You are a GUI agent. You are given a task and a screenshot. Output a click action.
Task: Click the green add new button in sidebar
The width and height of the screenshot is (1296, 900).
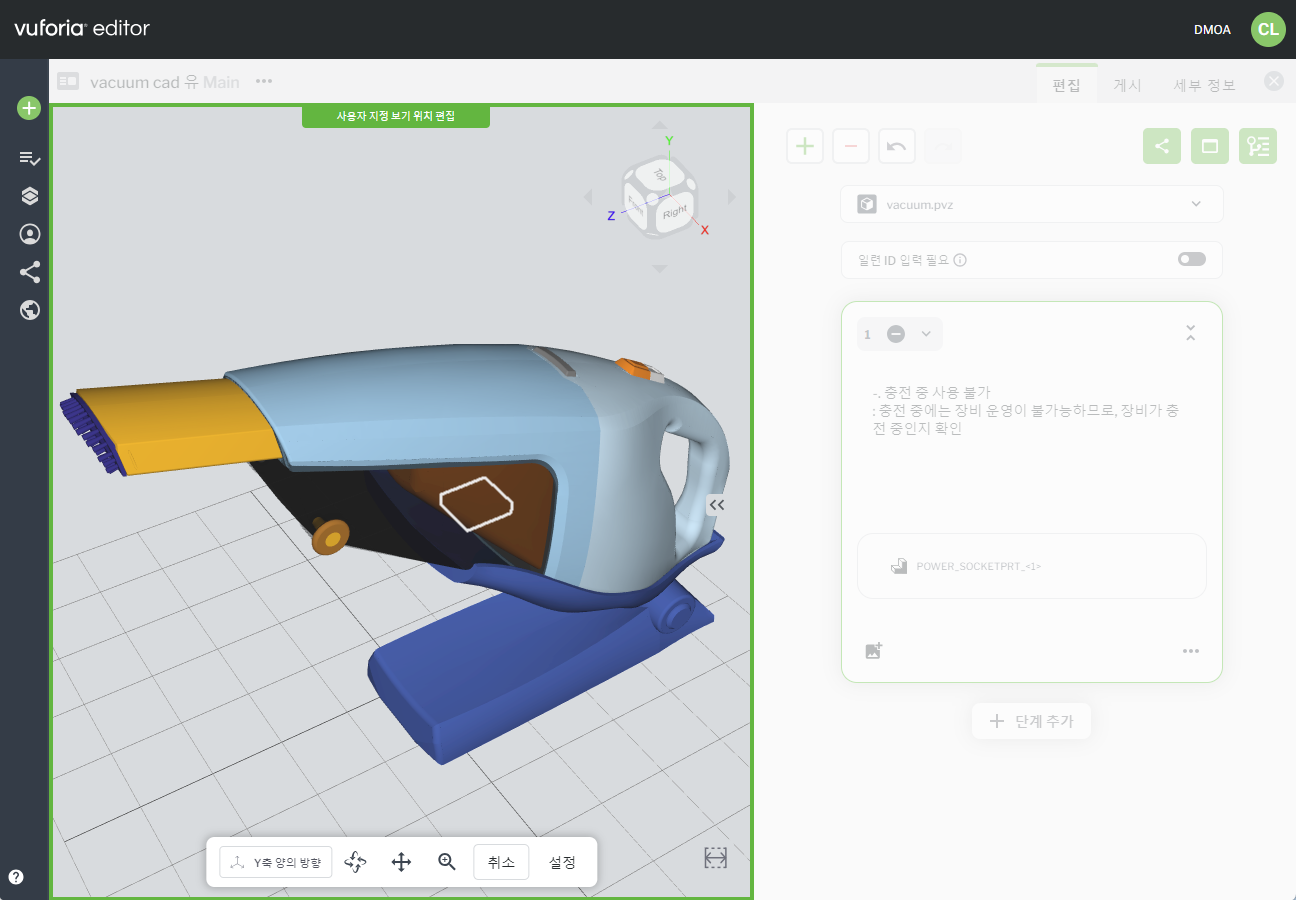pos(29,108)
